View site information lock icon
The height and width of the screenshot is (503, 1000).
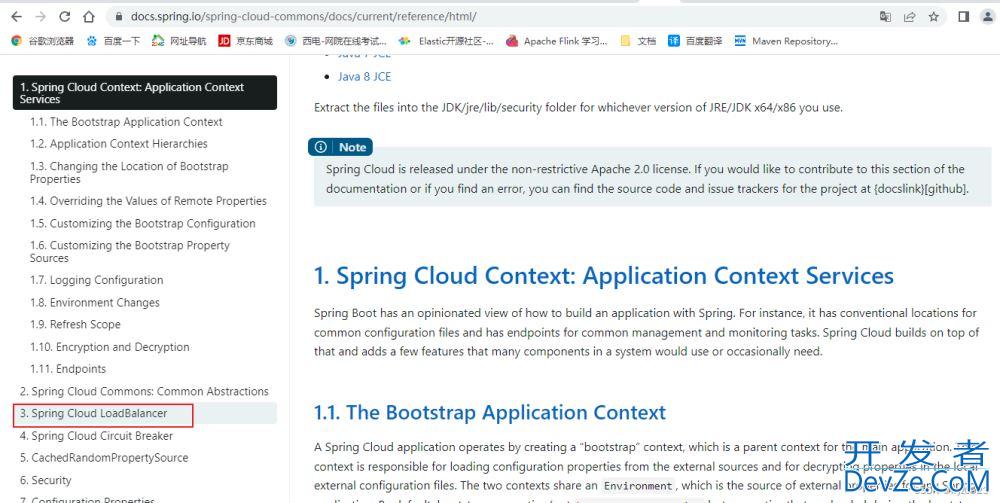coord(118,17)
